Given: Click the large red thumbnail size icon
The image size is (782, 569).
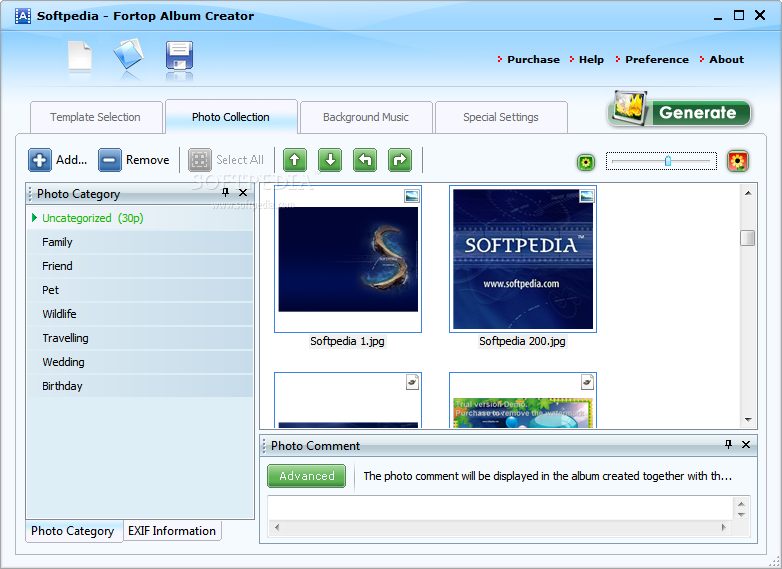Looking at the screenshot, I should coord(738,161).
